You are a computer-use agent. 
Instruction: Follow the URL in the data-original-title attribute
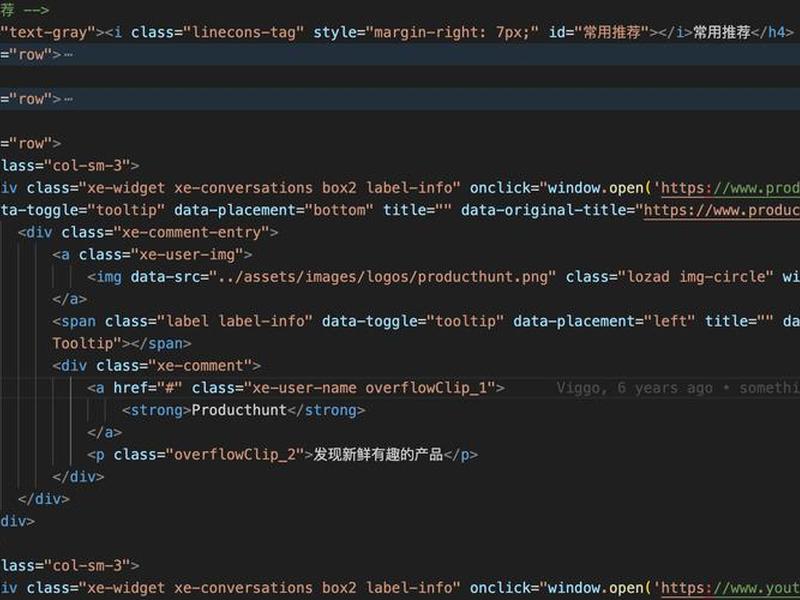[x=721, y=210]
